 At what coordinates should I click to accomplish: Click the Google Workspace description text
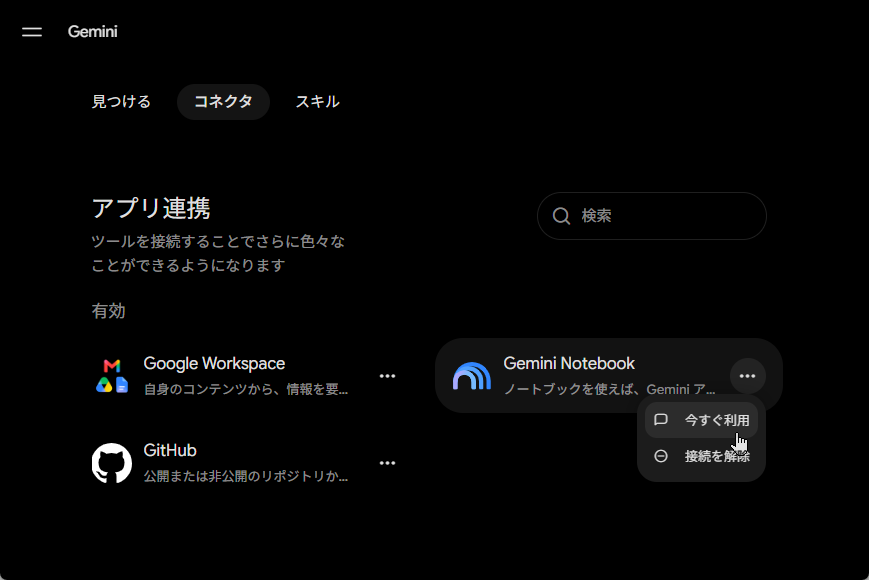coord(246,389)
